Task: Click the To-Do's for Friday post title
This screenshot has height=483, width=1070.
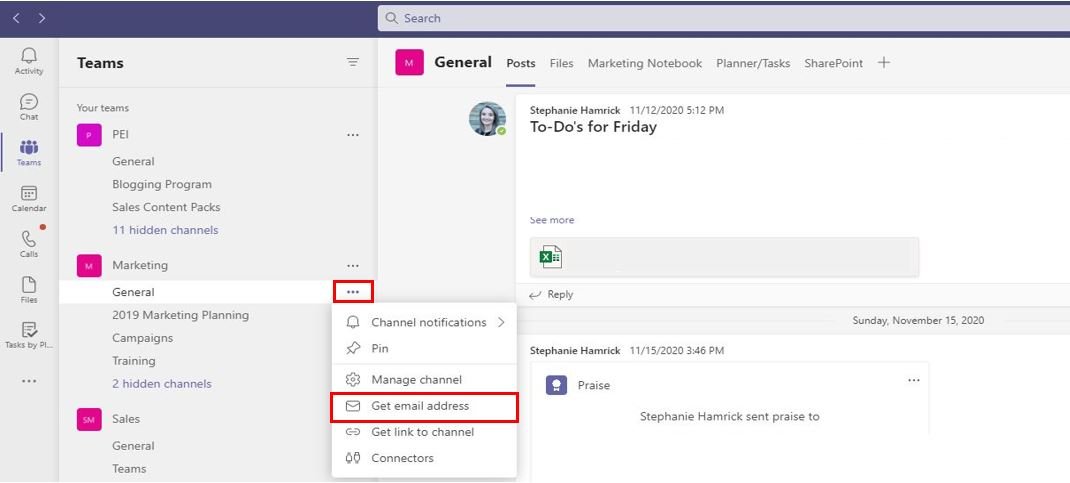Action: coord(593,127)
